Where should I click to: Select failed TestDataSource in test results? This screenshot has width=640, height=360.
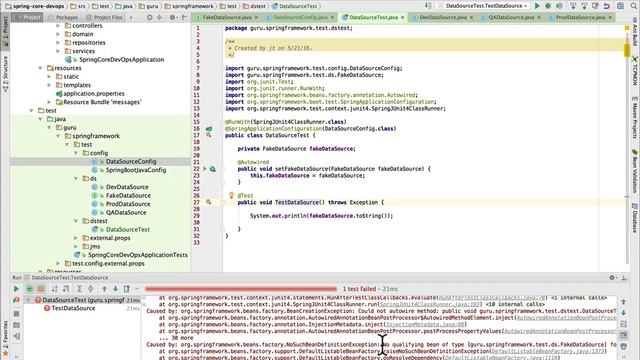73,308
